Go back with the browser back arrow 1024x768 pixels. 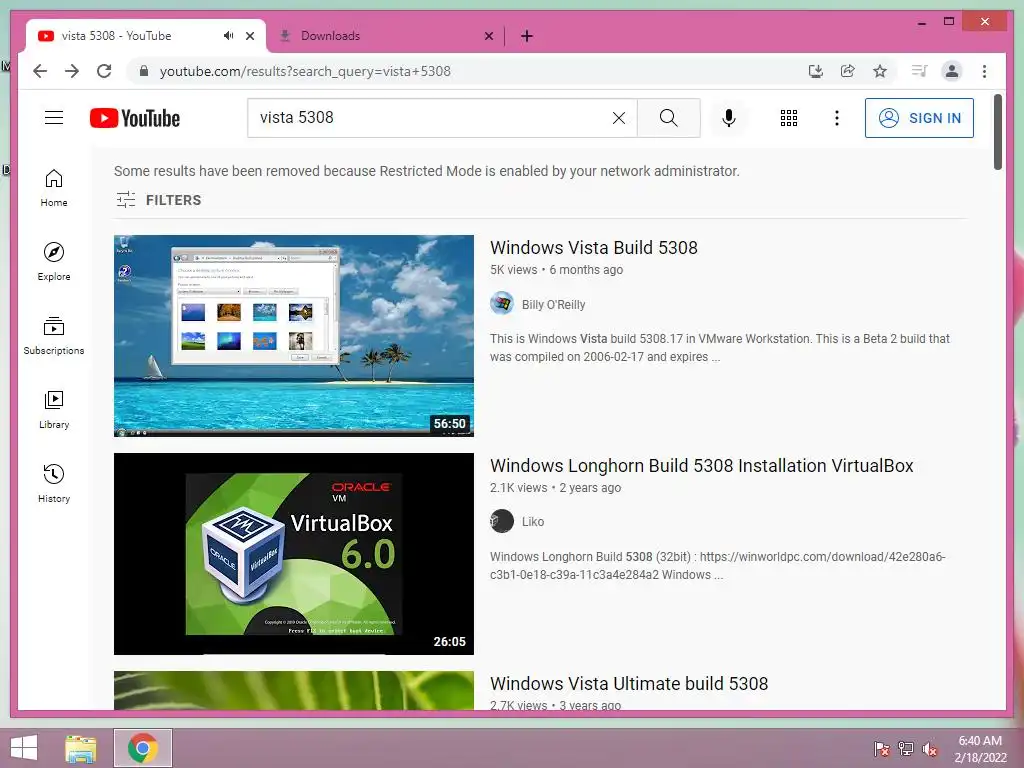pos(40,71)
